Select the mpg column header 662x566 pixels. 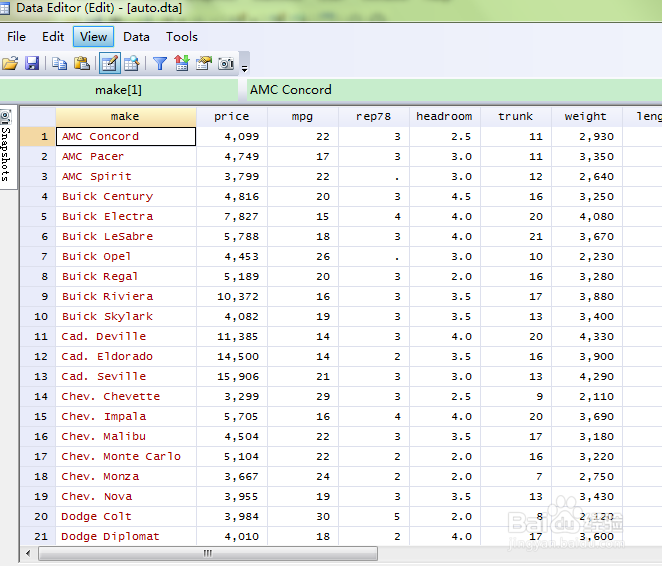[x=303, y=116]
